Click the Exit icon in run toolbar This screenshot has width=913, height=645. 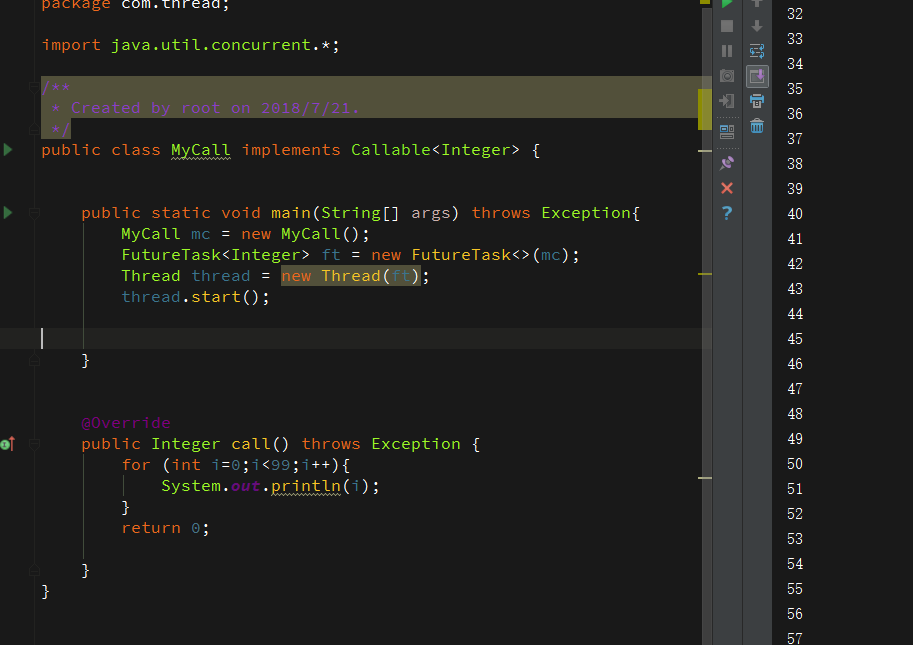pos(727,101)
